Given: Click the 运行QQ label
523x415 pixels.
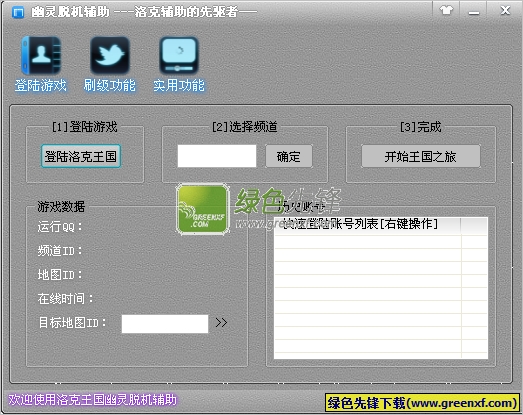Looking at the screenshot, I should pos(60,227).
